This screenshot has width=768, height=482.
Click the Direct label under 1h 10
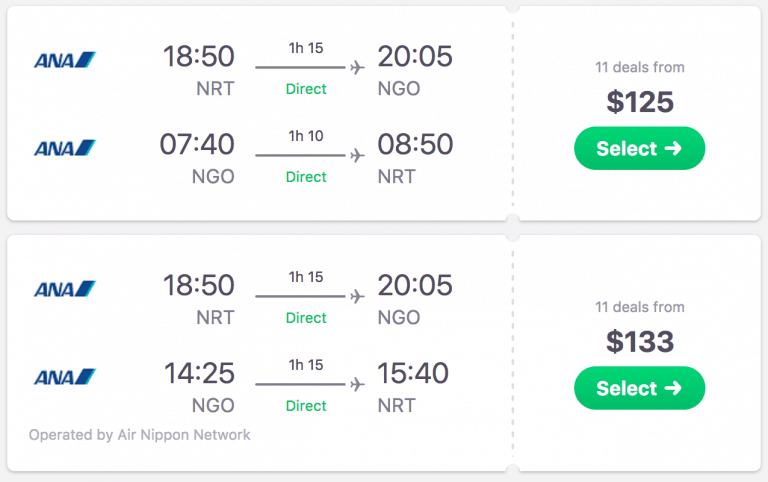(x=306, y=177)
